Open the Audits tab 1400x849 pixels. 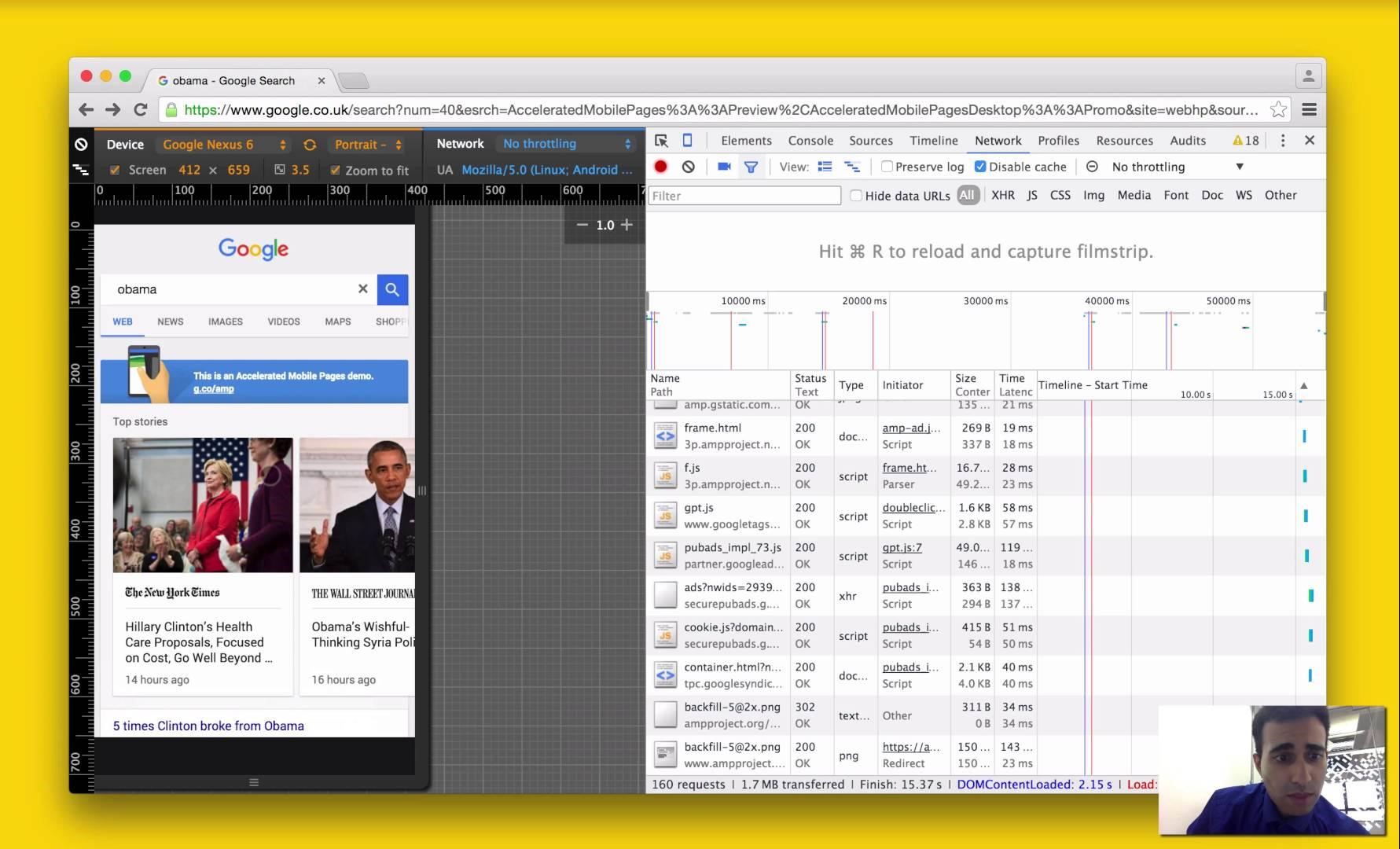coord(1188,141)
